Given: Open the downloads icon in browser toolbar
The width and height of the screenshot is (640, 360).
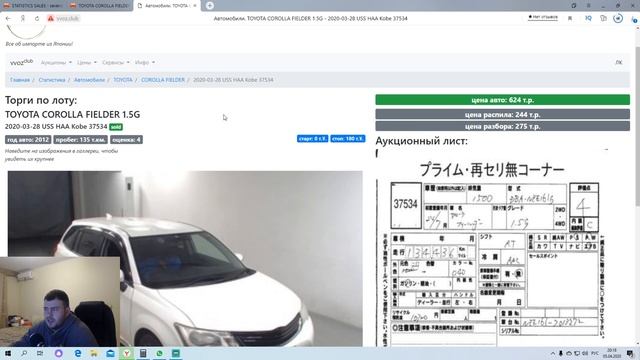Looking at the screenshot, I should pyautogui.click(x=634, y=19).
